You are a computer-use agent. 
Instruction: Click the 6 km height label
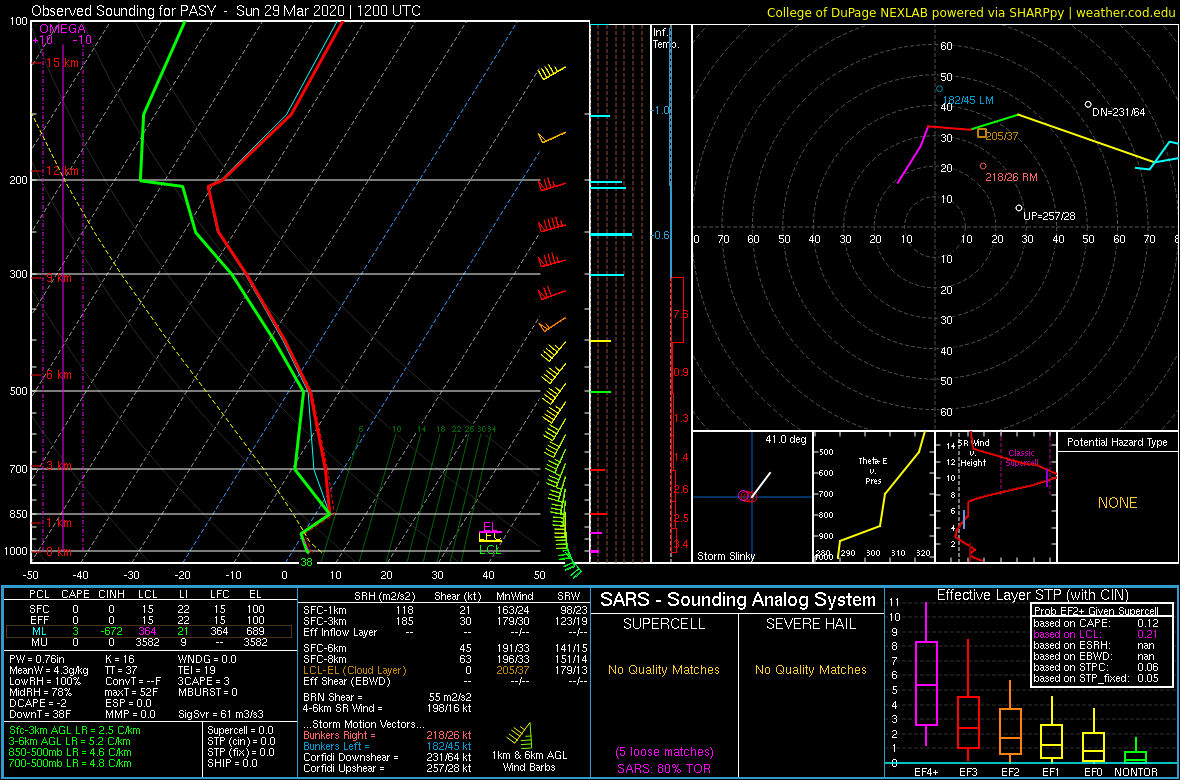(x=57, y=375)
